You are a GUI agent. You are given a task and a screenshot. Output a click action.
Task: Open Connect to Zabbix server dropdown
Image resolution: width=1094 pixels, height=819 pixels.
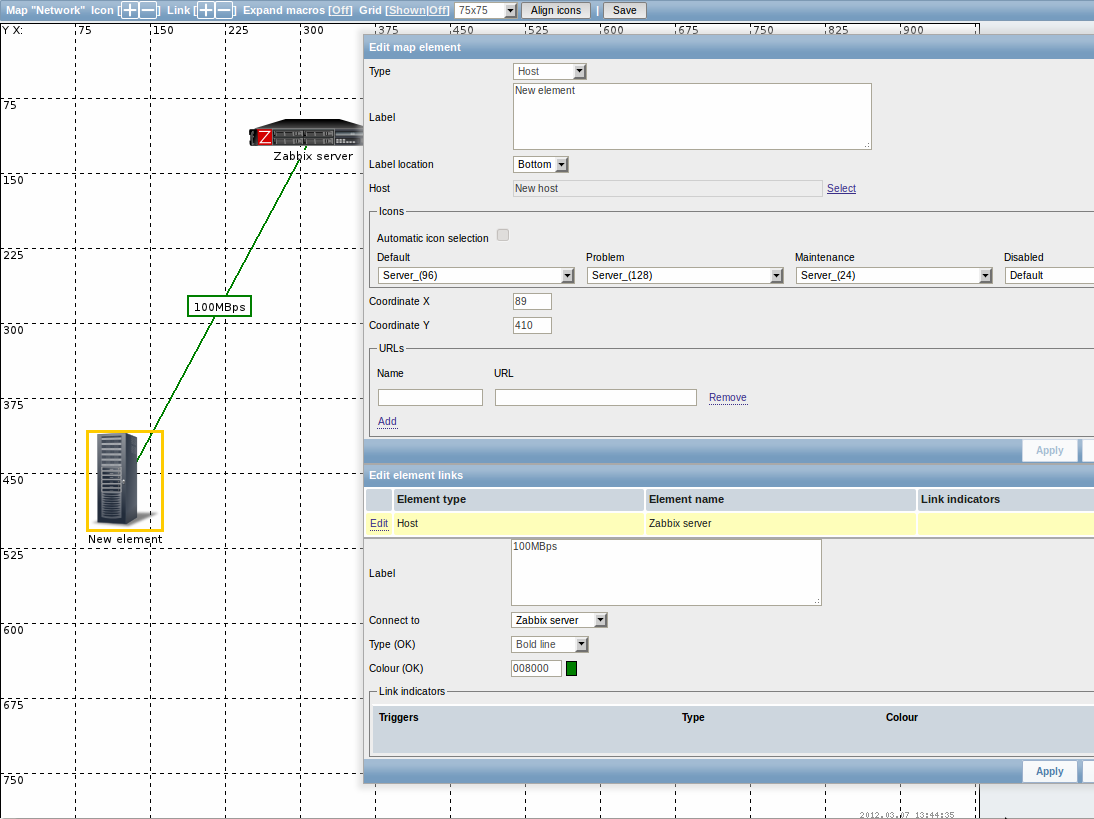click(560, 620)
